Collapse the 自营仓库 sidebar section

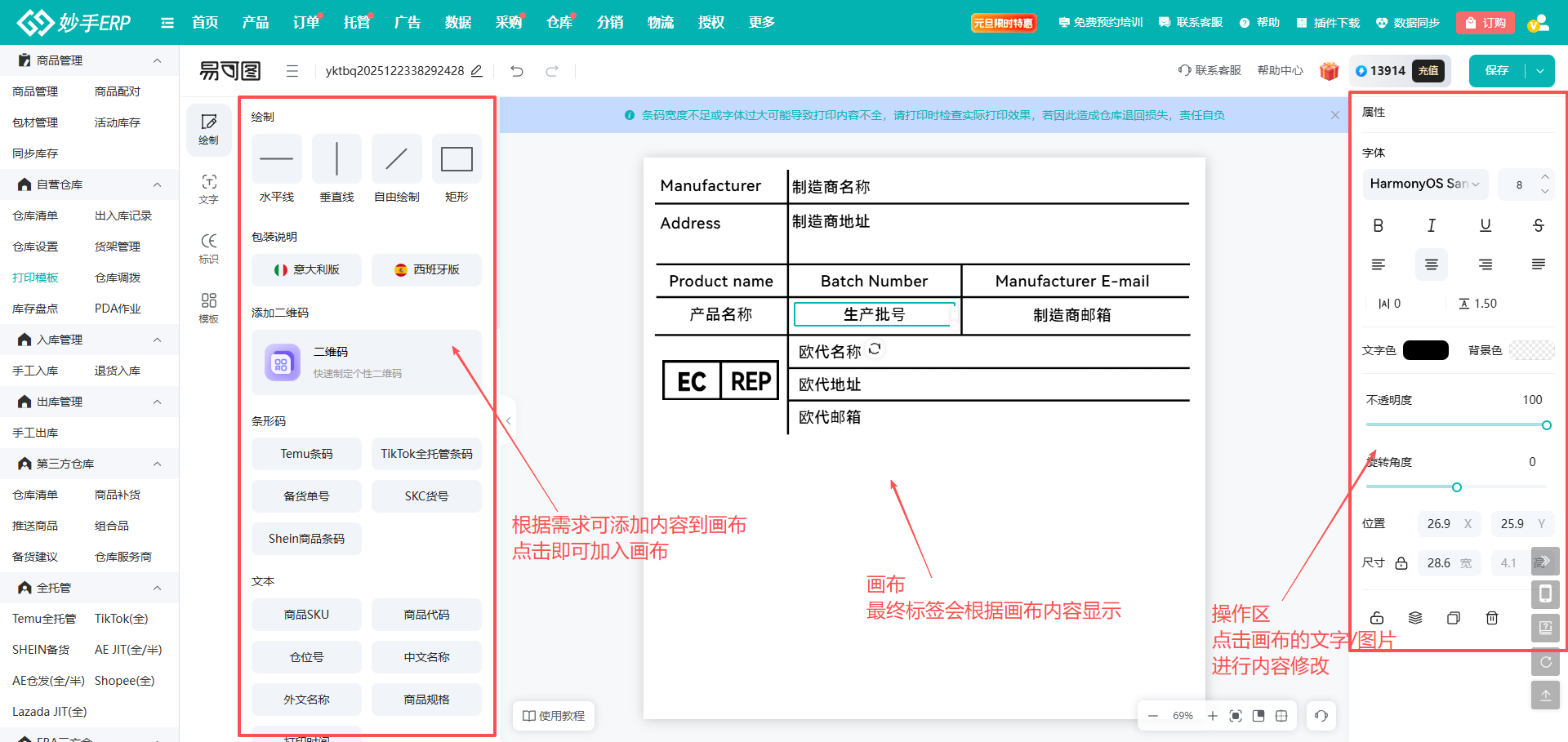[x=158, y=184]
